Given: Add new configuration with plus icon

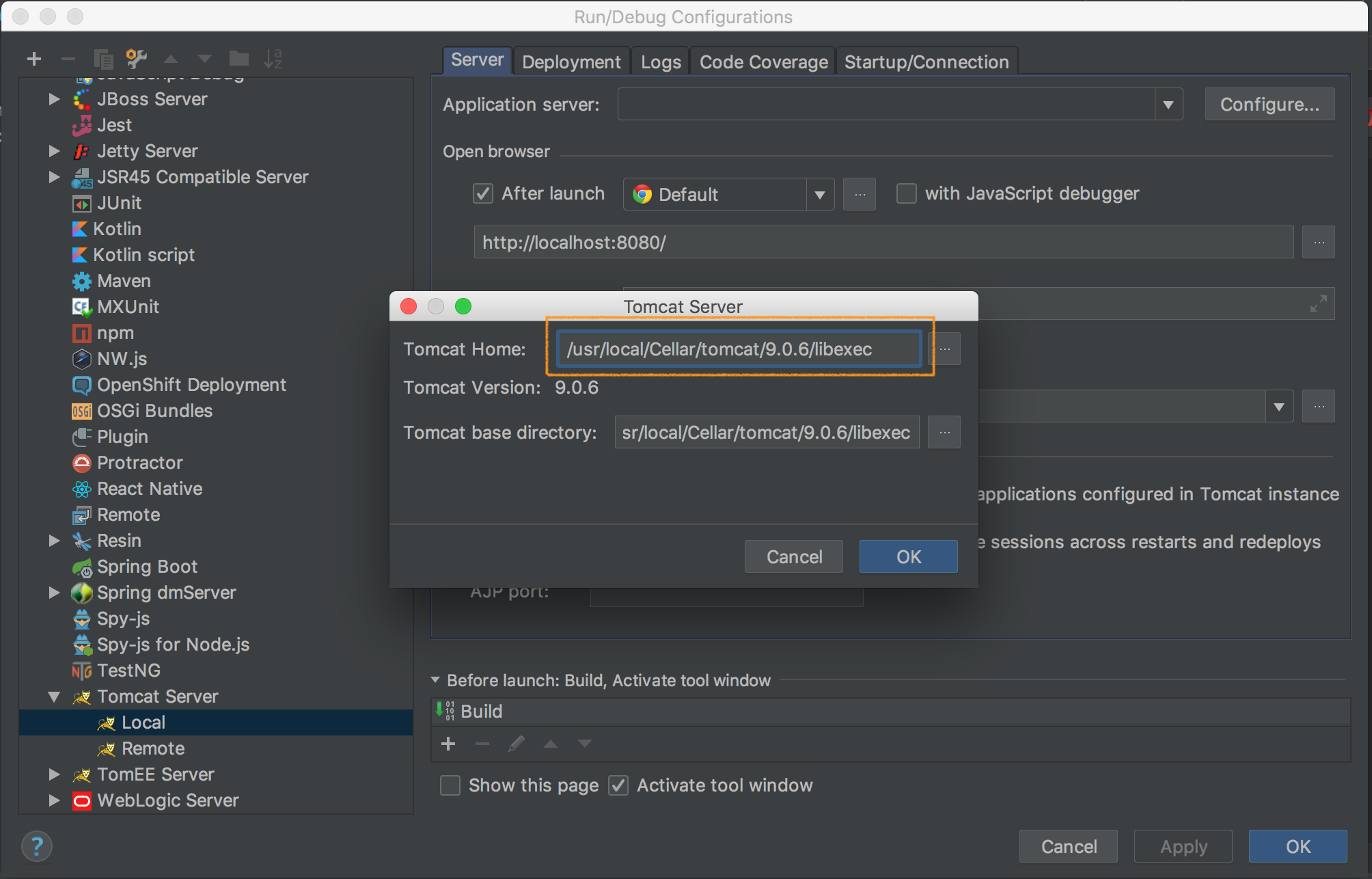Looking at the screenshot, I should click(x=34, y=59).
